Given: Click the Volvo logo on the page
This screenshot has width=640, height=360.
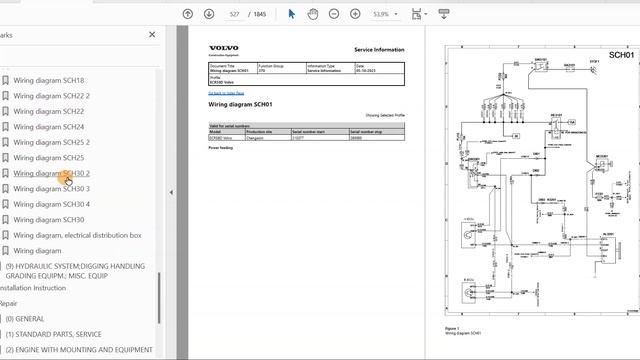Looking at the screenshot, I should tap(224, 48).
